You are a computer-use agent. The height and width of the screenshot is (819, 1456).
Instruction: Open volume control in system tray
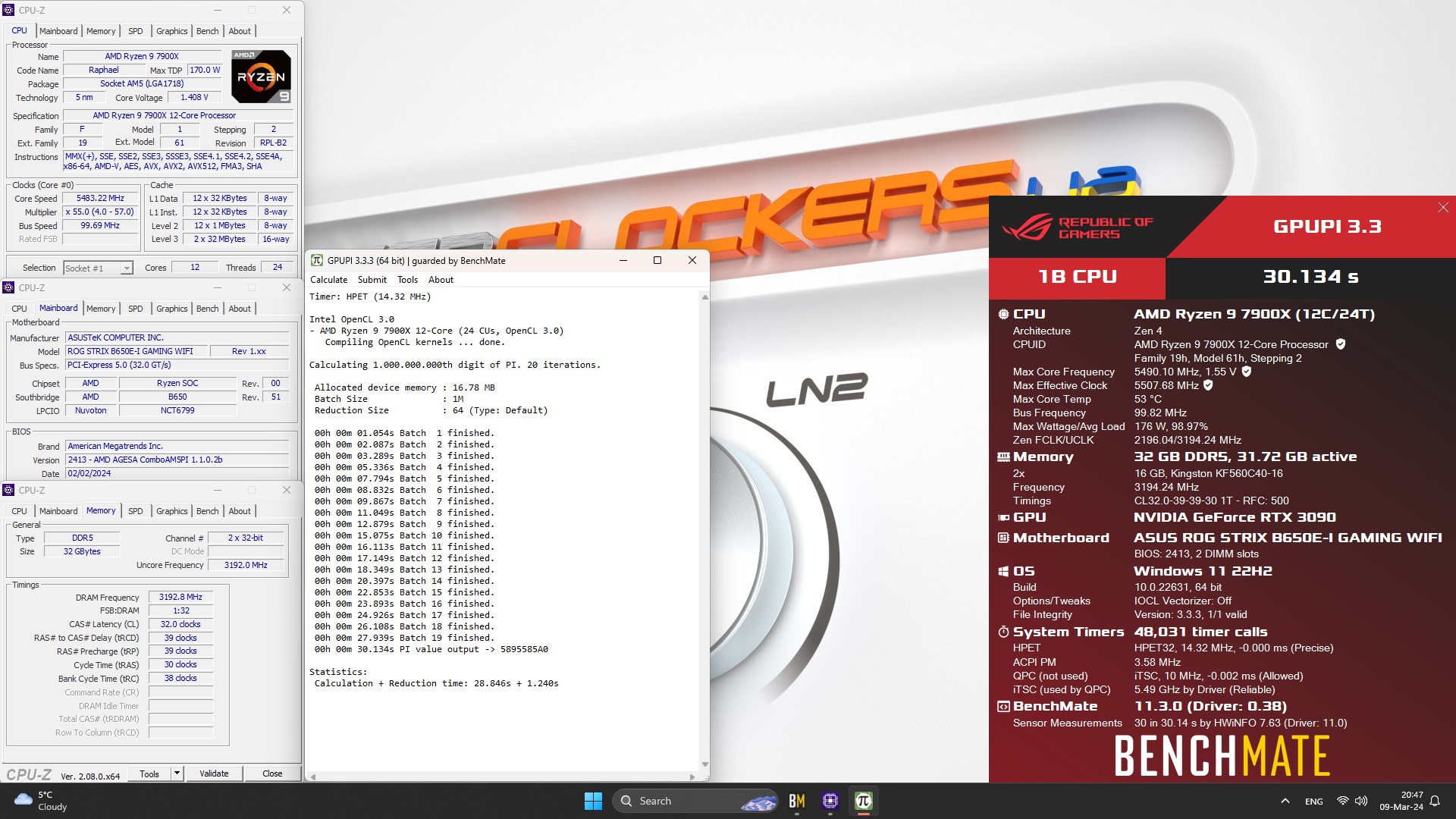[1361, 801]
